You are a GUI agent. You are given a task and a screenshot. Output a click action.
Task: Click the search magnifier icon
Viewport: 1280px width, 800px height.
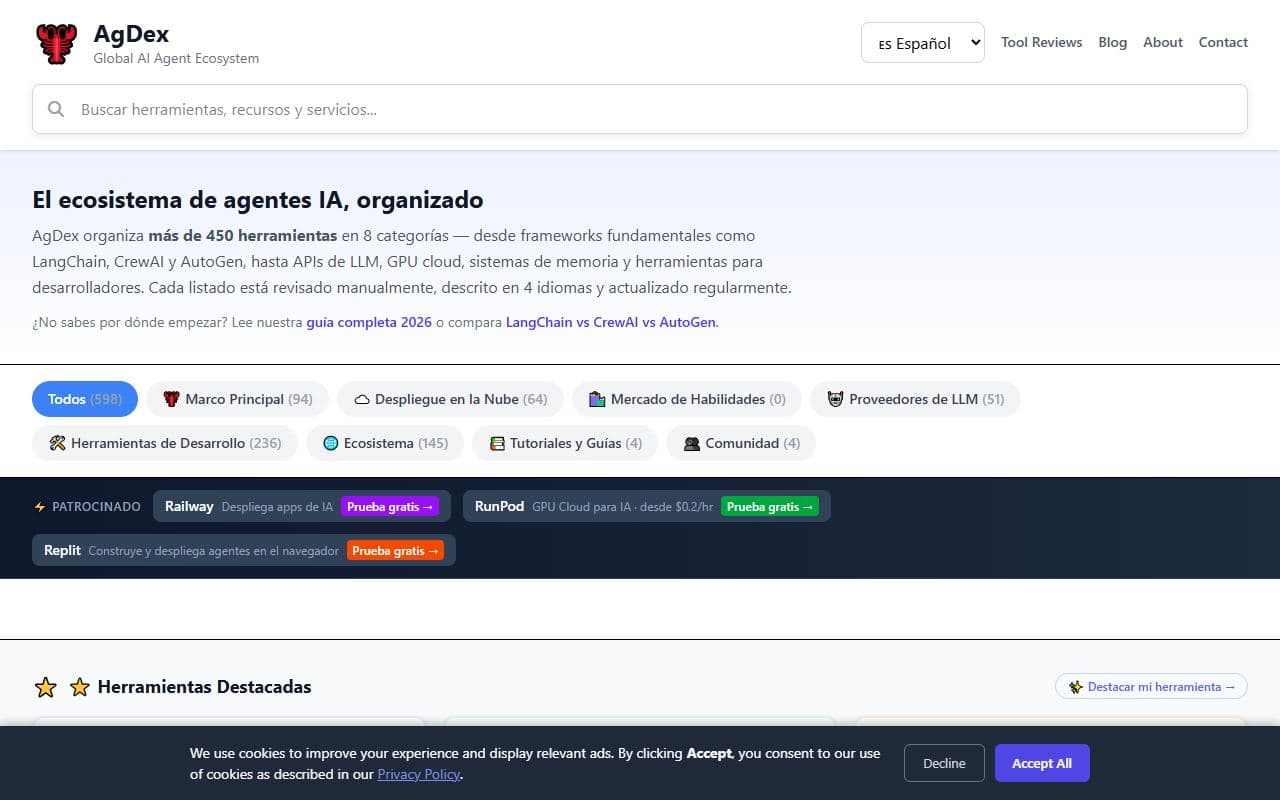[56, 109]
